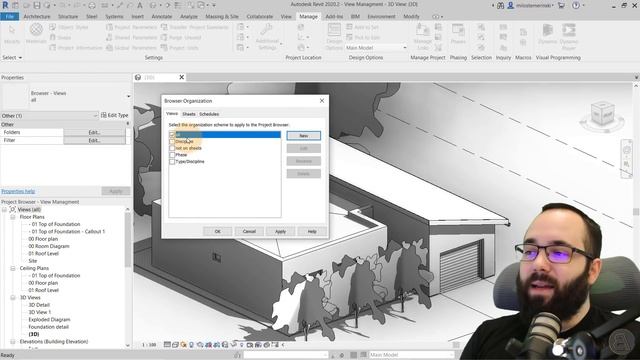
Task: Click Purge Unused
Action: (181, 37)
